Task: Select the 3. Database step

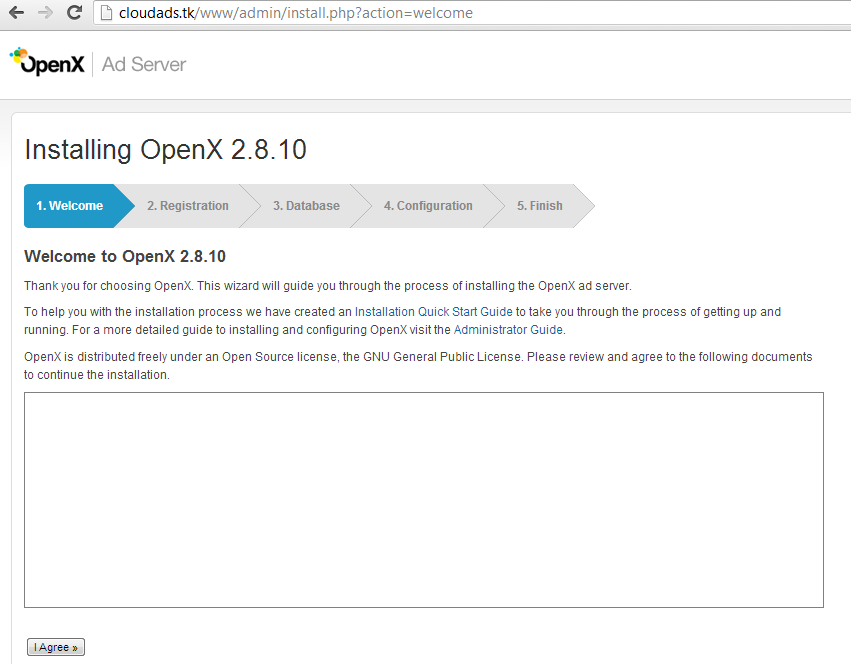Action: point(306,206)
